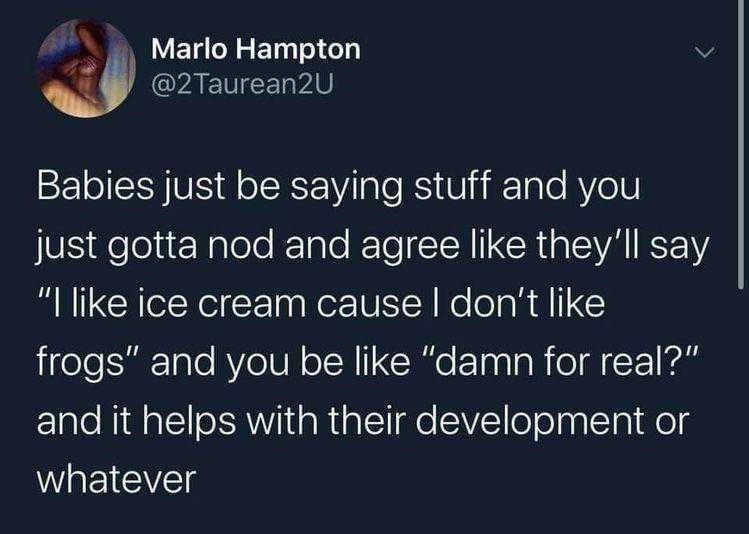Click the word "stuff" in the first line

coord(452,186)
